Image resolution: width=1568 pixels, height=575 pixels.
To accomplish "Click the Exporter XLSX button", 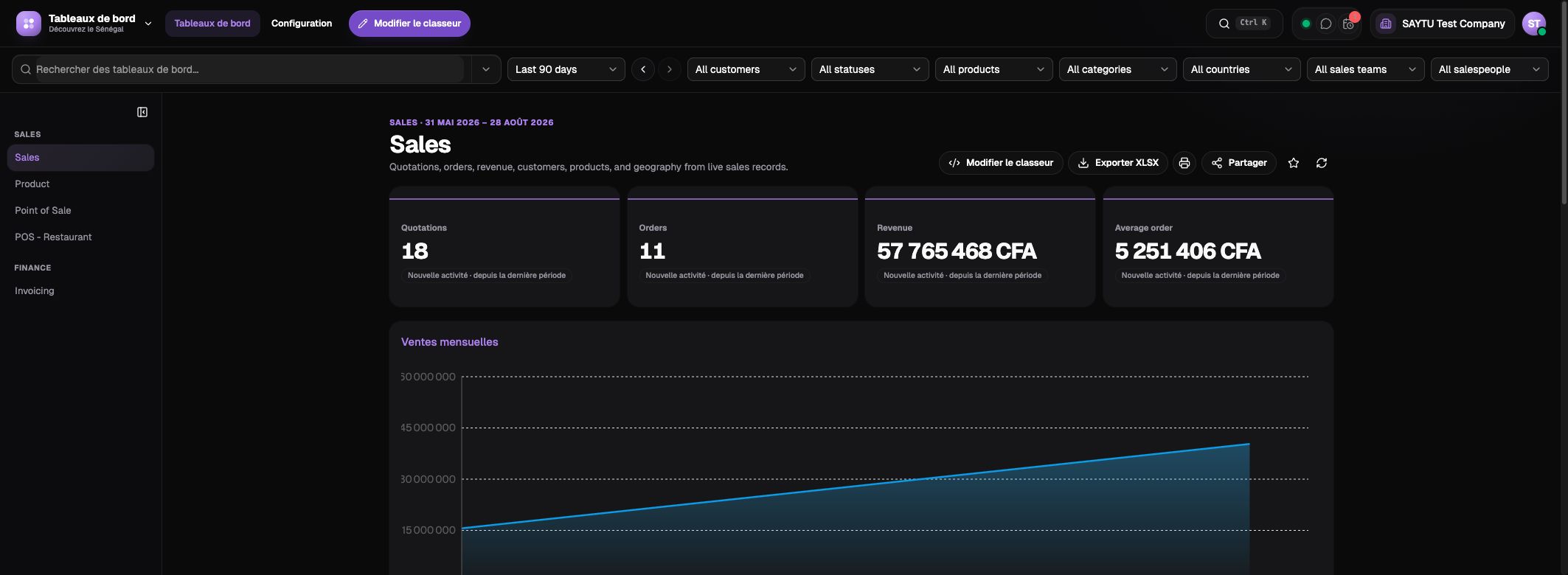I will pos(1118,163).
